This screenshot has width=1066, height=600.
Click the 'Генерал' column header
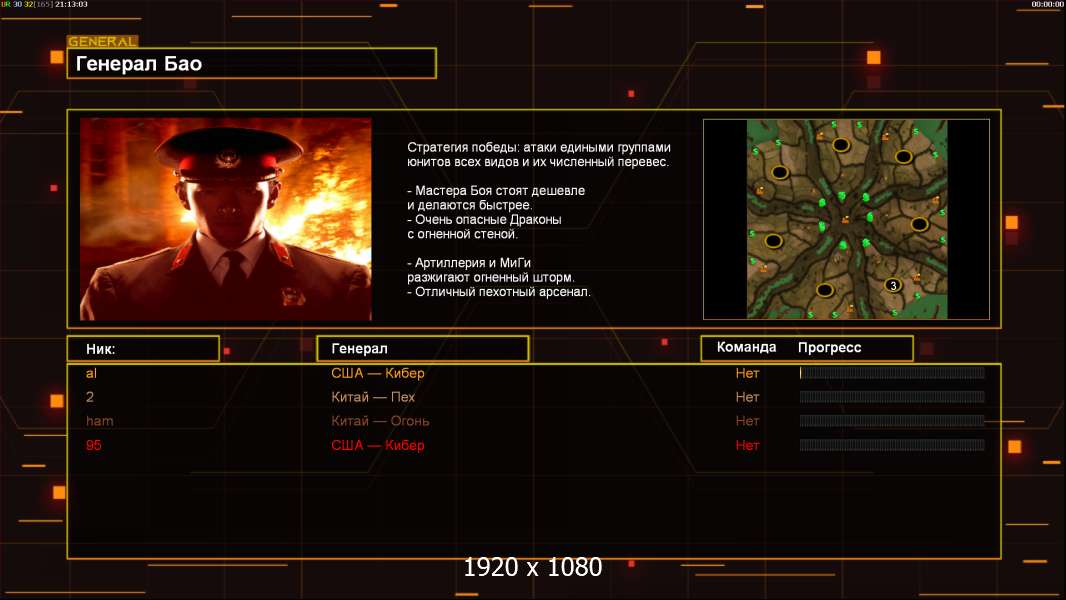423,349
